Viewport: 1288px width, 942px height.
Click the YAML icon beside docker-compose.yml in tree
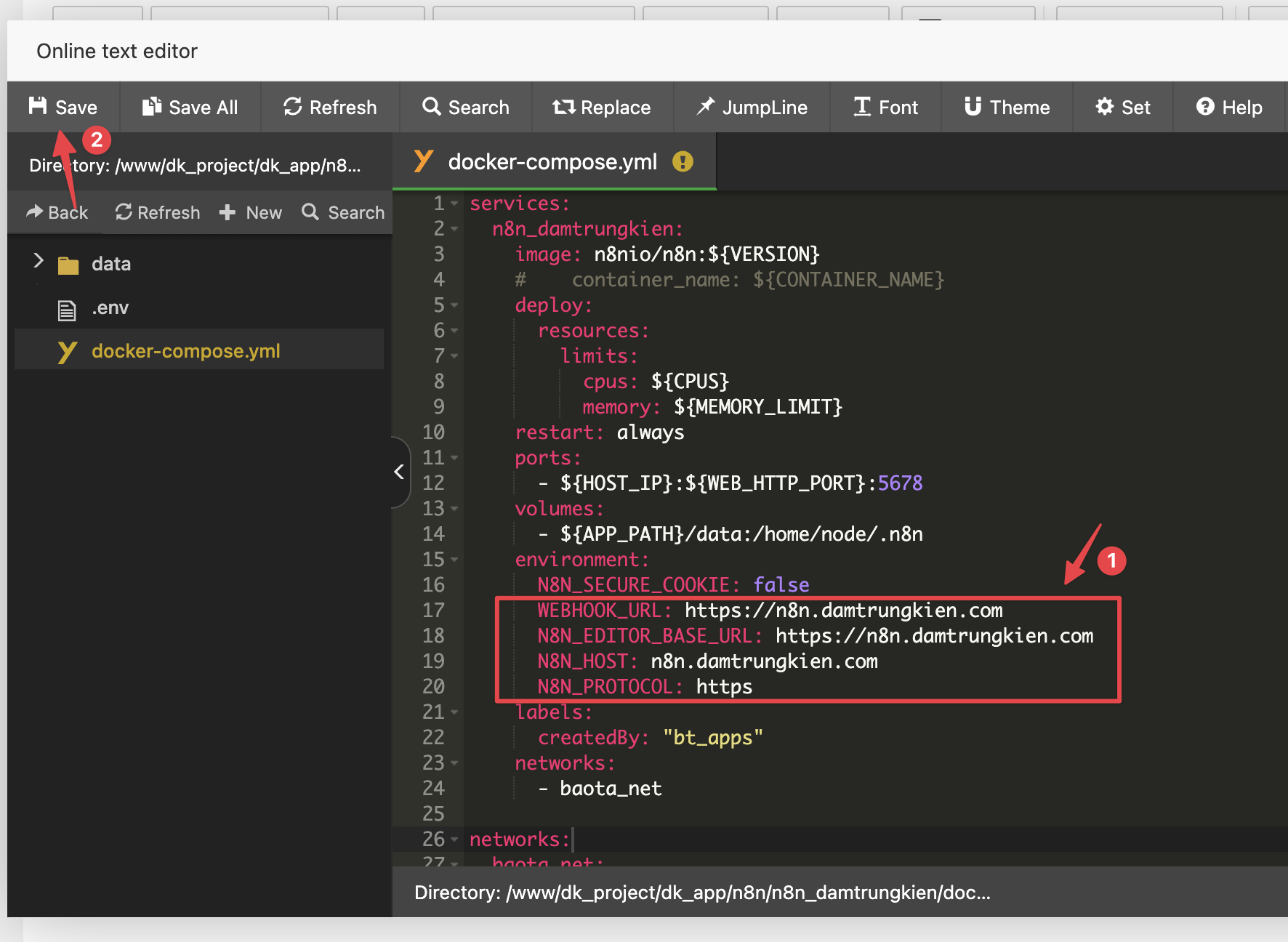67,352
